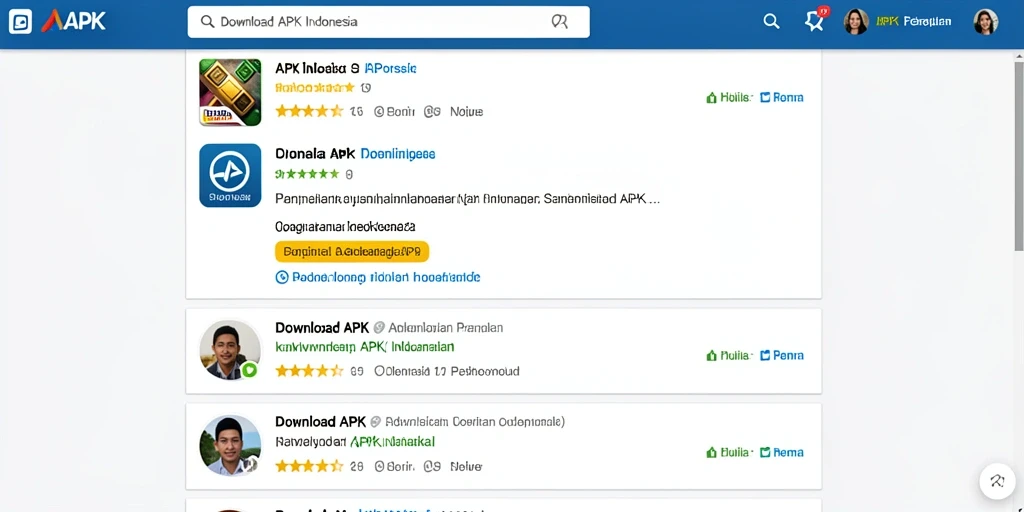This screenshot has width=1024, height=512.
Task: Open the avatar of the third Download APK result
Action: (230, 350)
